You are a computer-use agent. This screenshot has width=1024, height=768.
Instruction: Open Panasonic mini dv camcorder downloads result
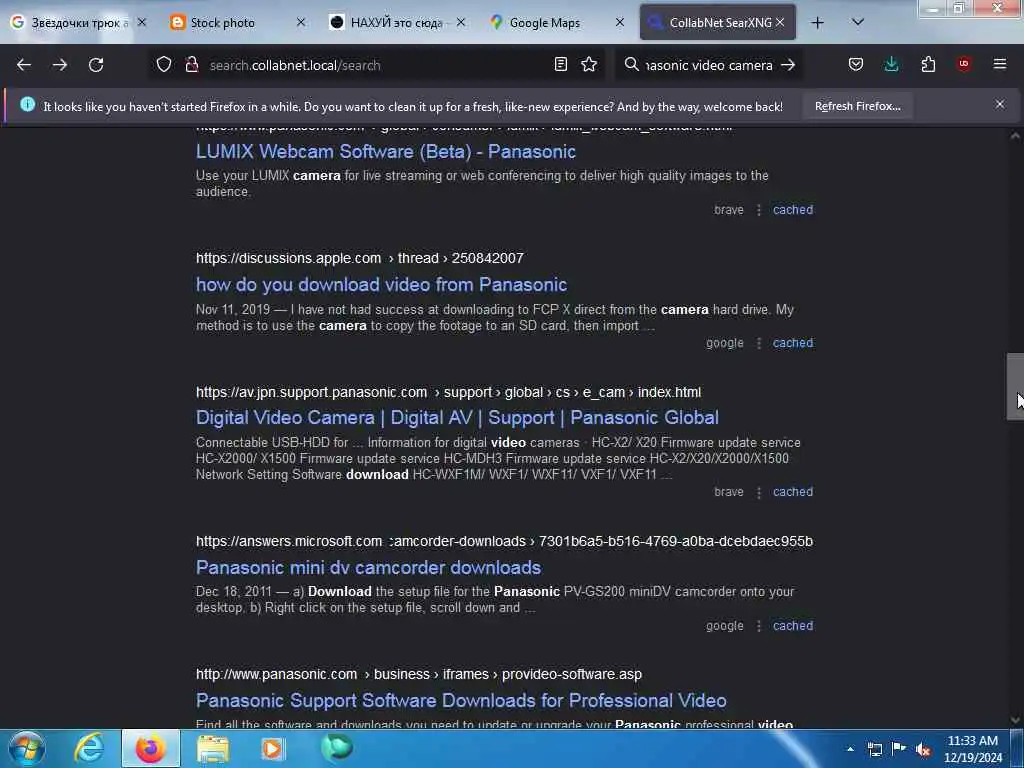368,568
